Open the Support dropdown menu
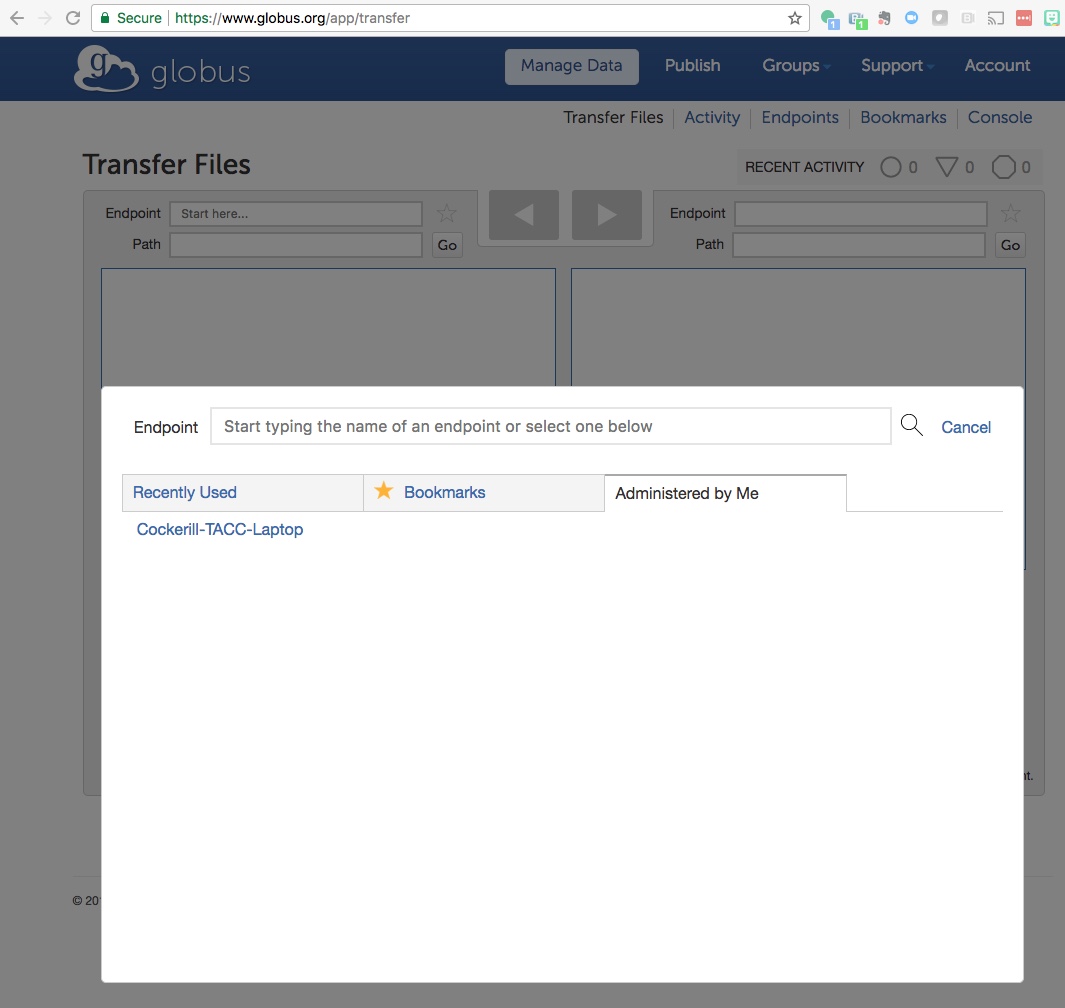This screenshot has width=1065, height=1008. [x=897, y=66]
